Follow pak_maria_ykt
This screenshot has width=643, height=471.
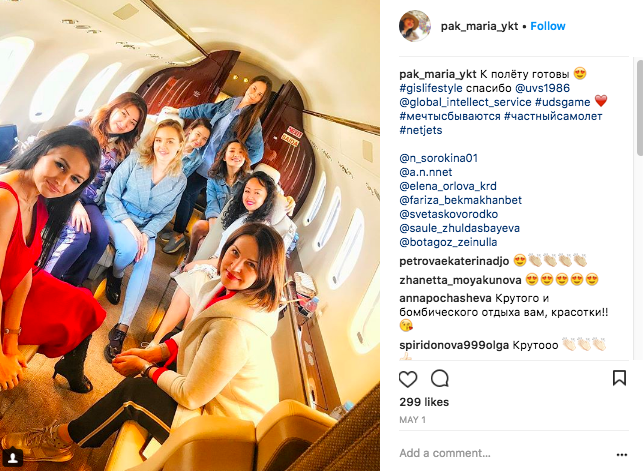tap(548, 26)
